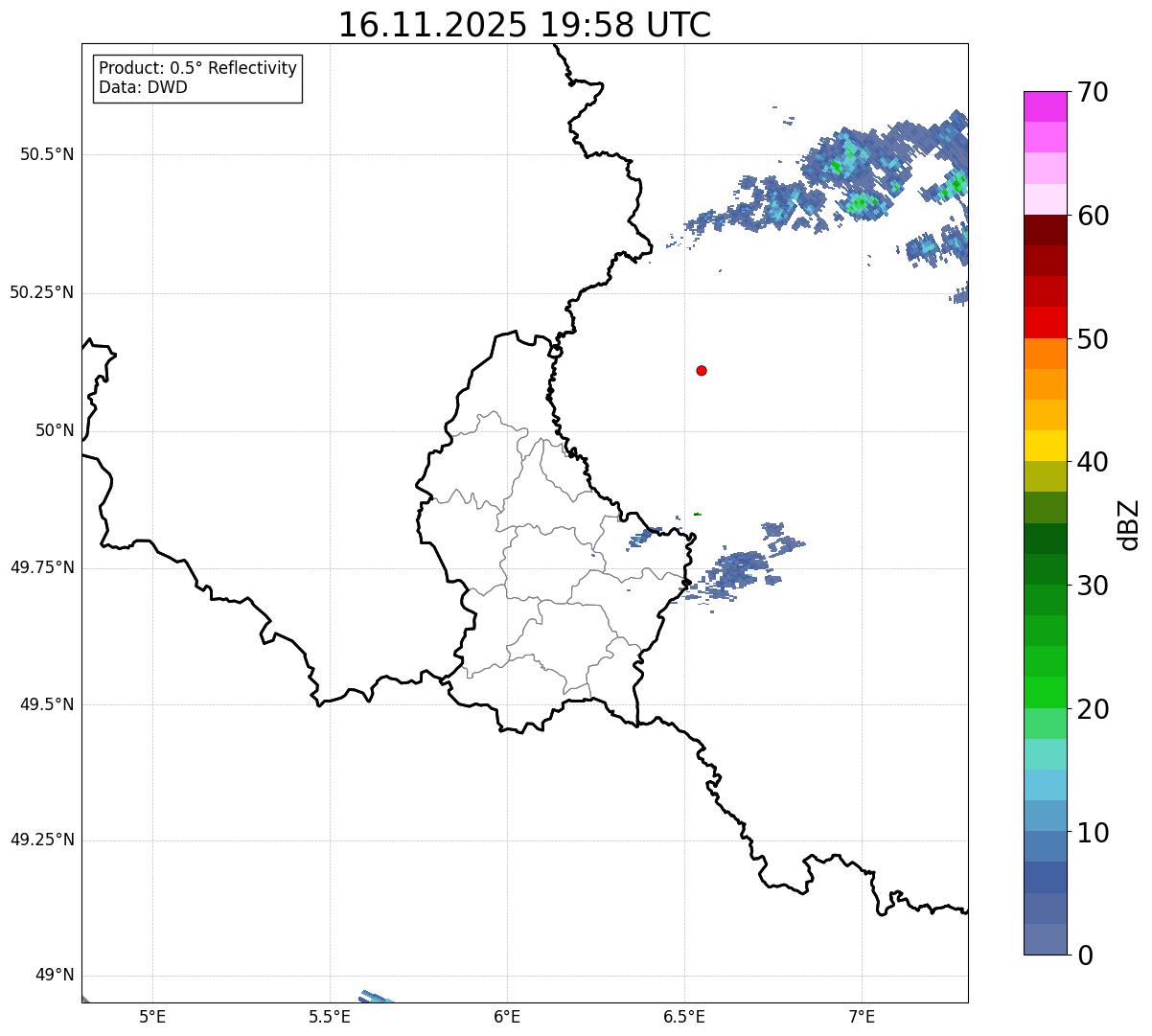
Task: Click the 49°N latitude label
Action: tap(55, 976)
